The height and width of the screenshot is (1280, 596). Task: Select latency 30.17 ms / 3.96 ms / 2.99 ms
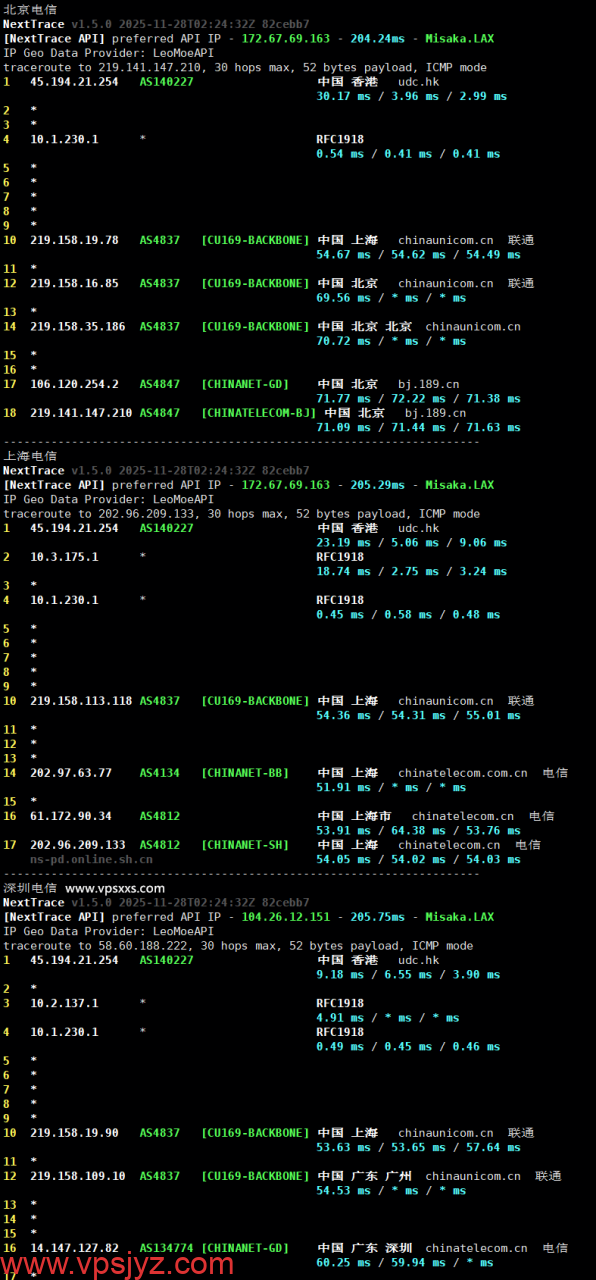tap(411, 96)
